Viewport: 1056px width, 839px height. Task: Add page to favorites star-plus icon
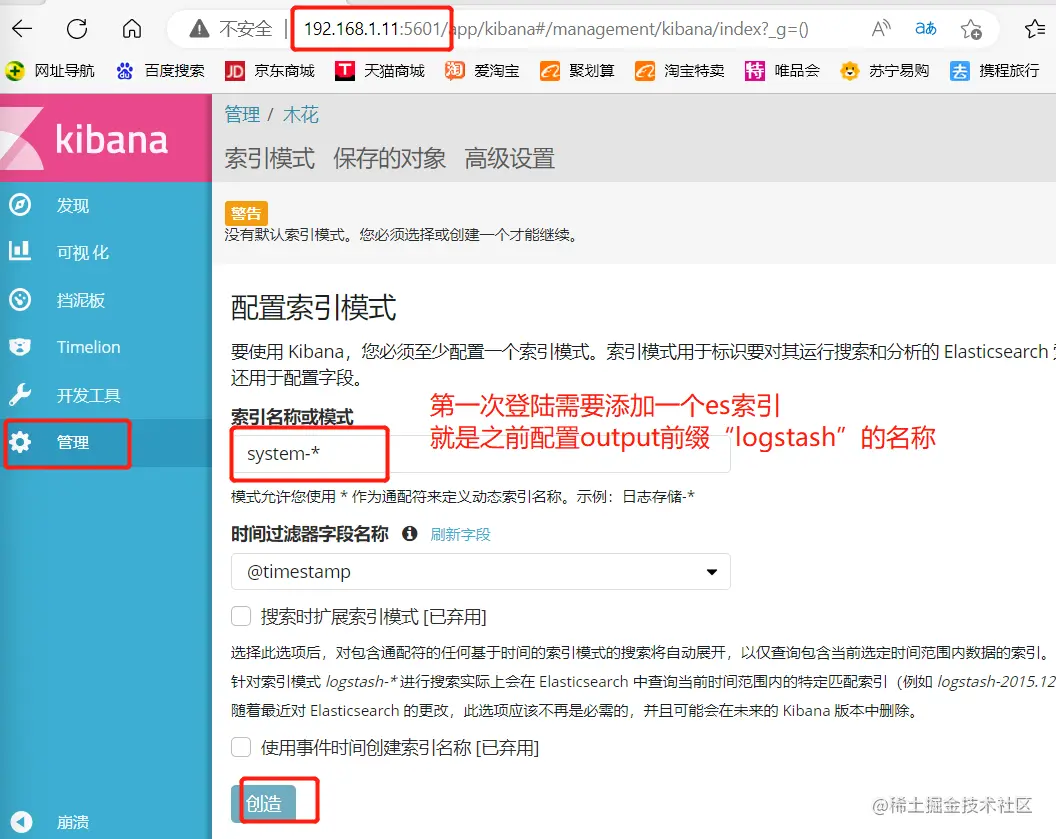tap(971, 29)
